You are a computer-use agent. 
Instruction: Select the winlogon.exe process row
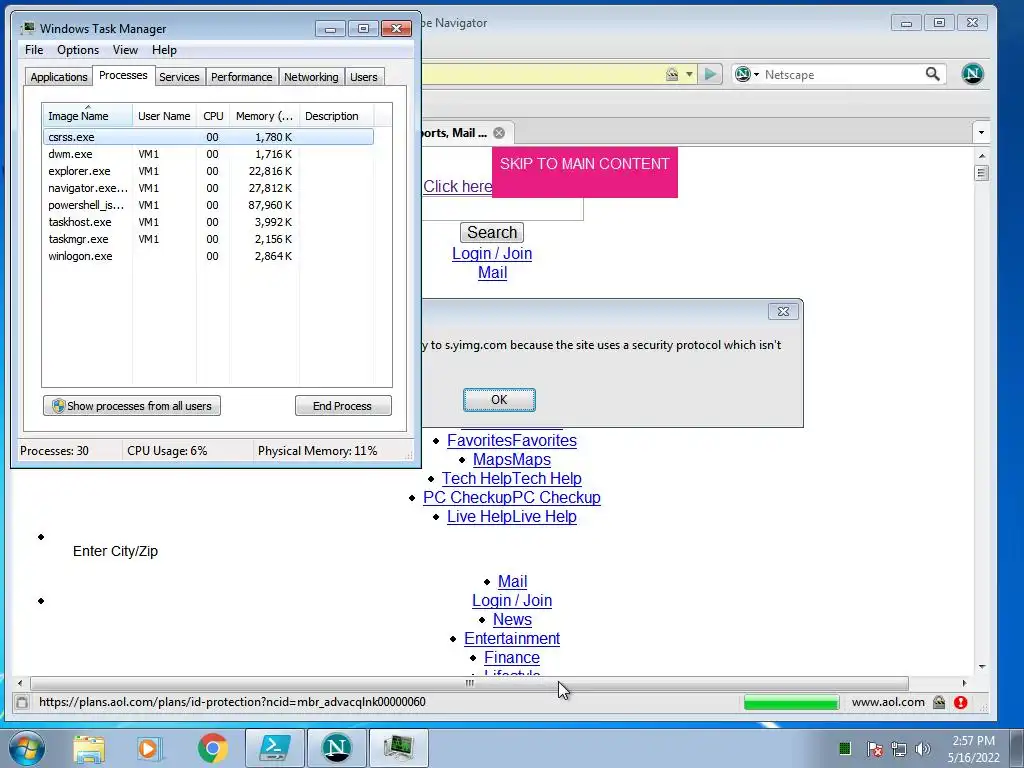click(x=208, y=256)
